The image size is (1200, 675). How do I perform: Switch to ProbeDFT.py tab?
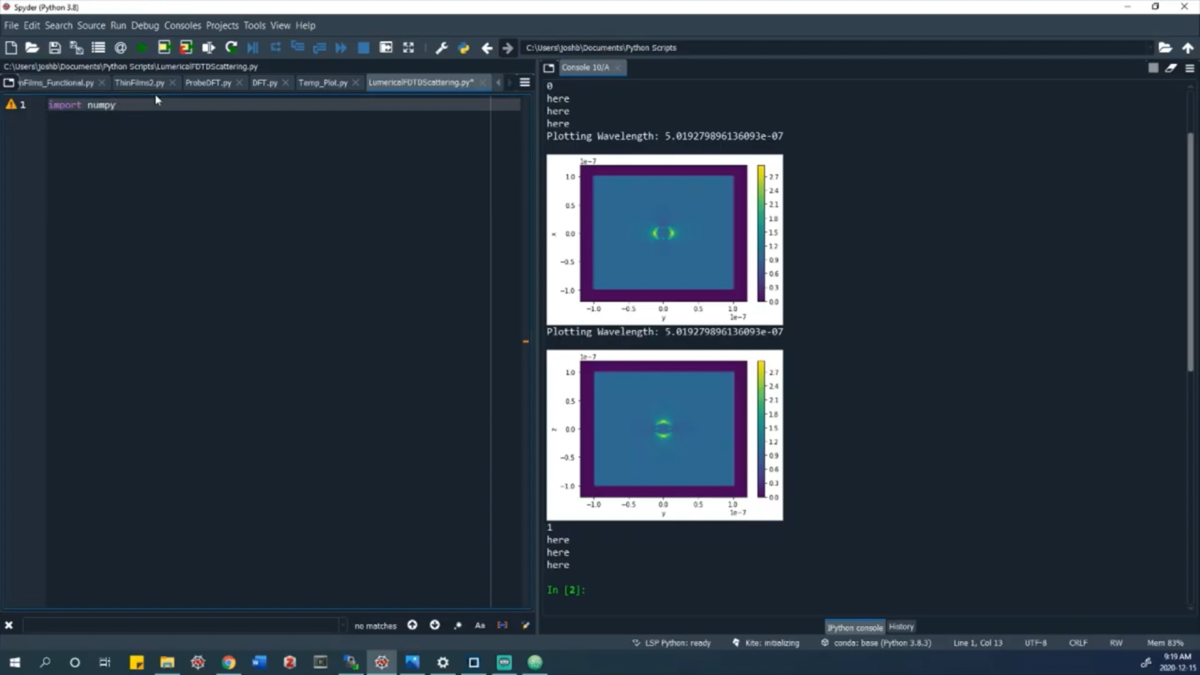coord(208,83)
